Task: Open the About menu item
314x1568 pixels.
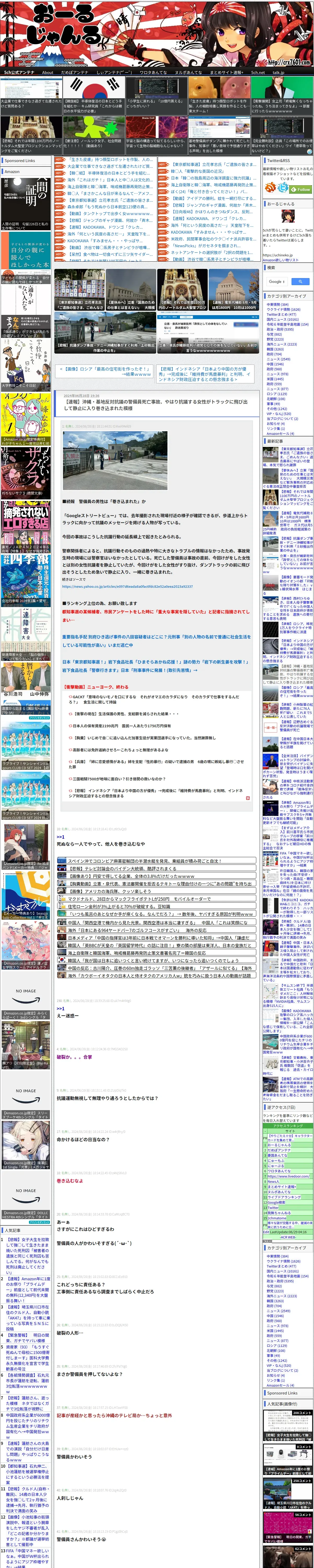Action: coord(48,72)
